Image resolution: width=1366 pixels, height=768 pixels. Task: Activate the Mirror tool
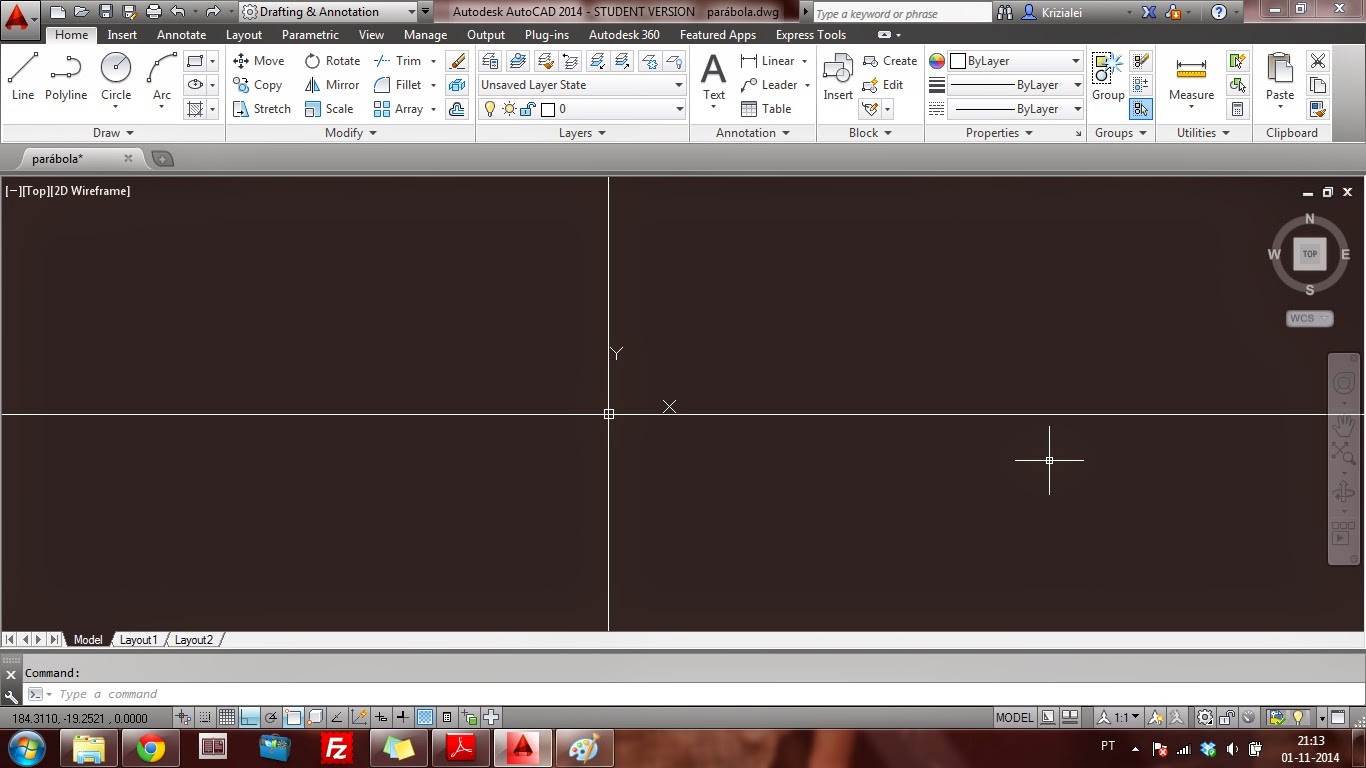tap(331, 84)
